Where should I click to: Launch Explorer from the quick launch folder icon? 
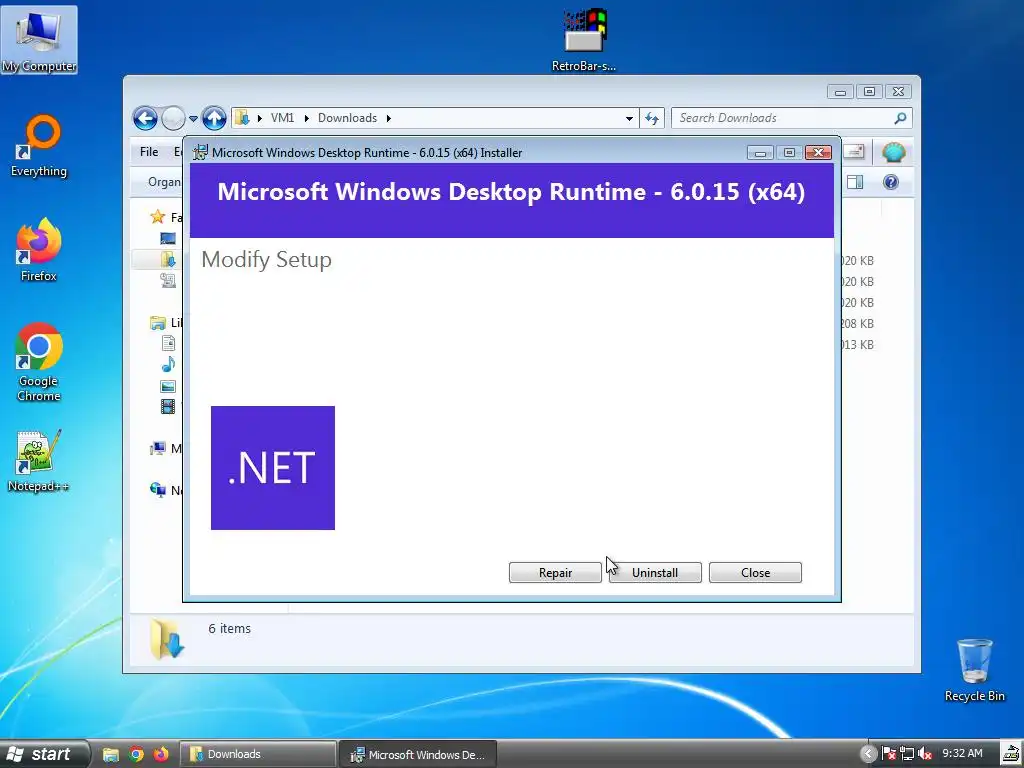tap(111, 755)
